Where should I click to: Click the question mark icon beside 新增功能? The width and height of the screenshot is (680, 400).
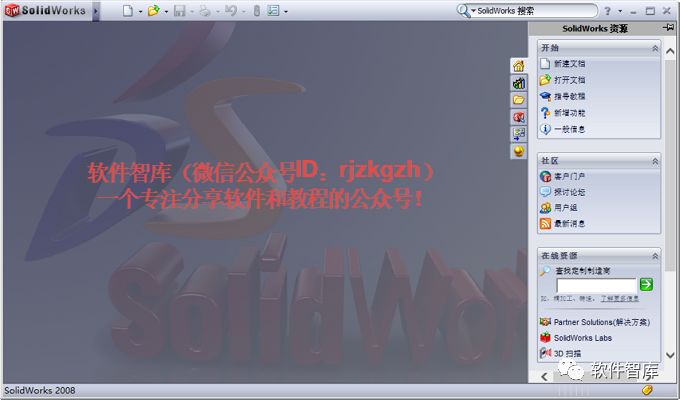[545, 113]
